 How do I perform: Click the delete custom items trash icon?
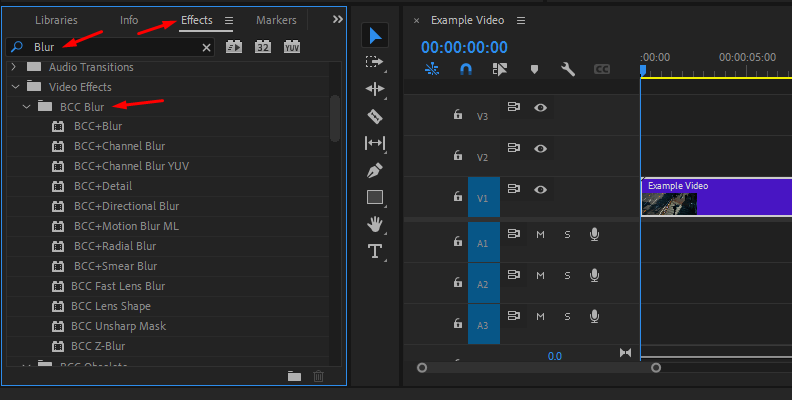pos(318,376)
